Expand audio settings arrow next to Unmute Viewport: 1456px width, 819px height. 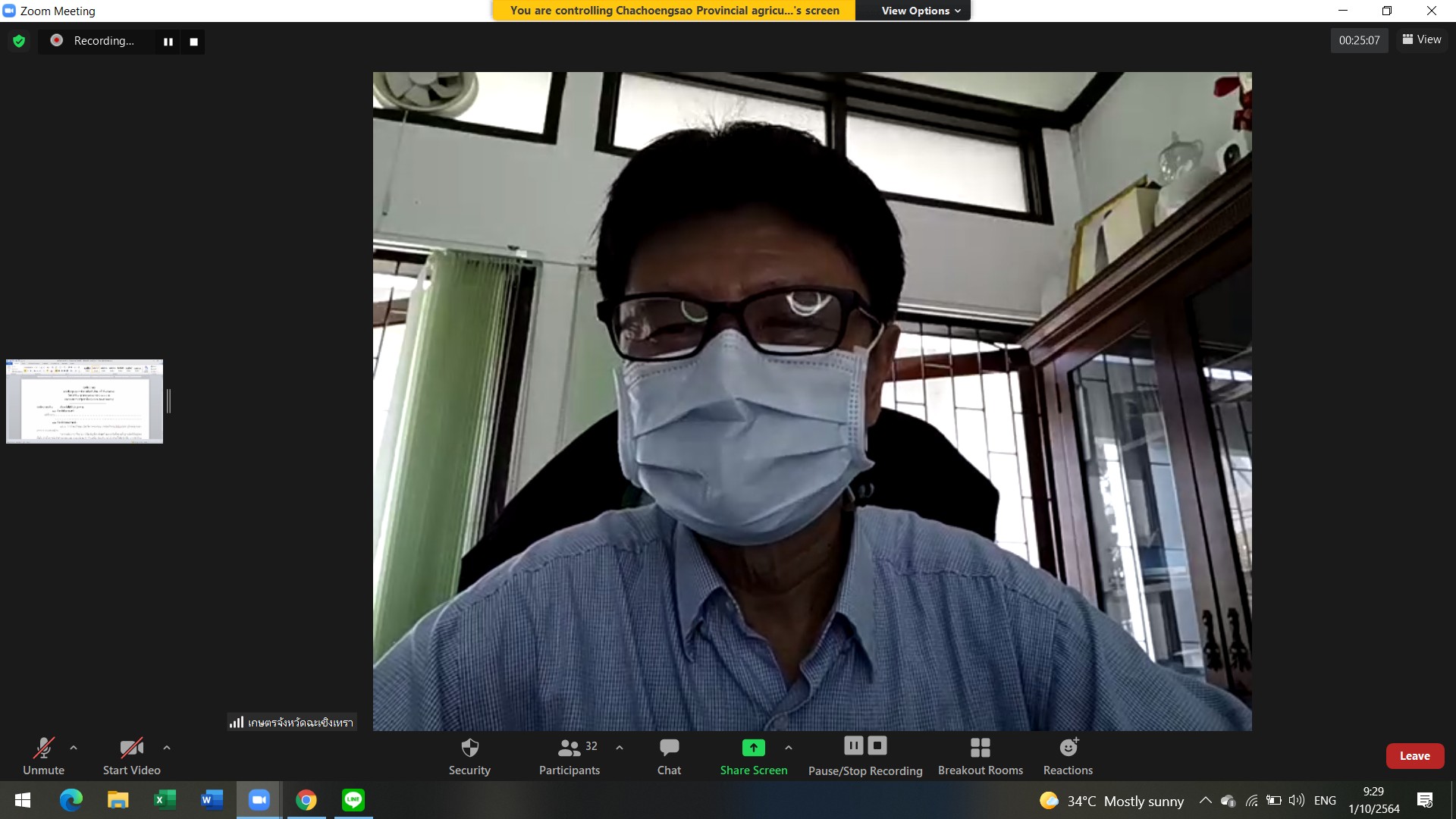(x=74, y=748)
